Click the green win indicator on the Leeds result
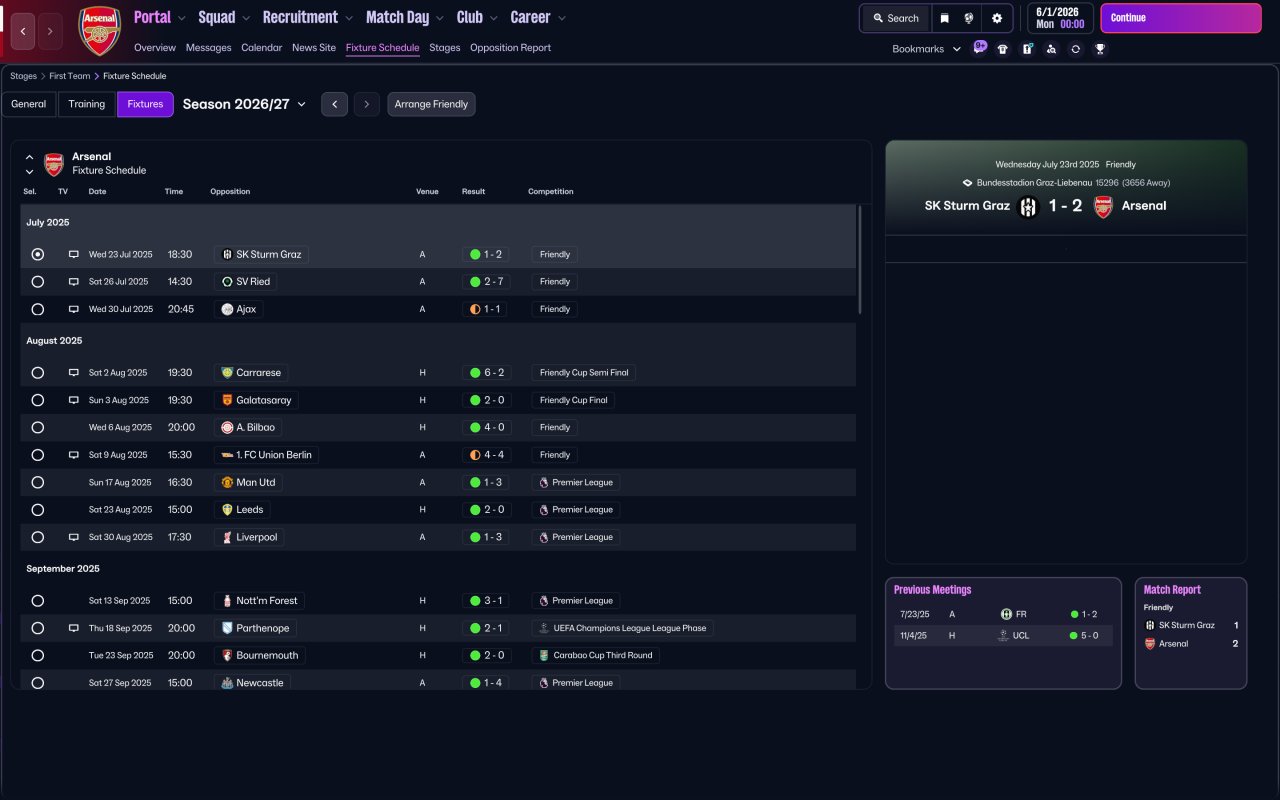This screenshot has height=800, width=1280. (x=475, y=509)
